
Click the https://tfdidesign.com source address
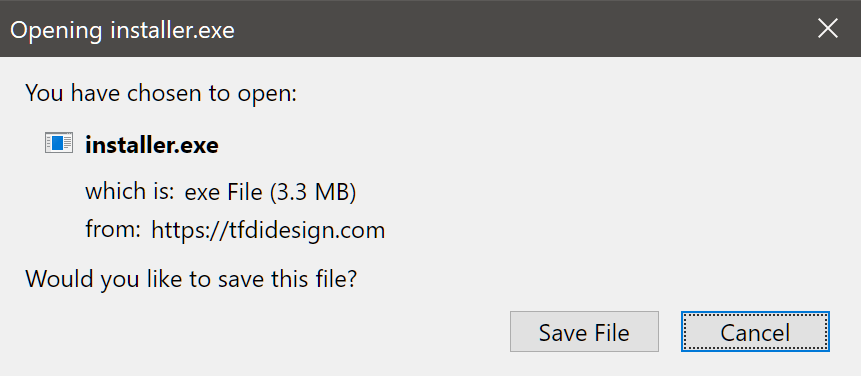[x=268, y=231]
